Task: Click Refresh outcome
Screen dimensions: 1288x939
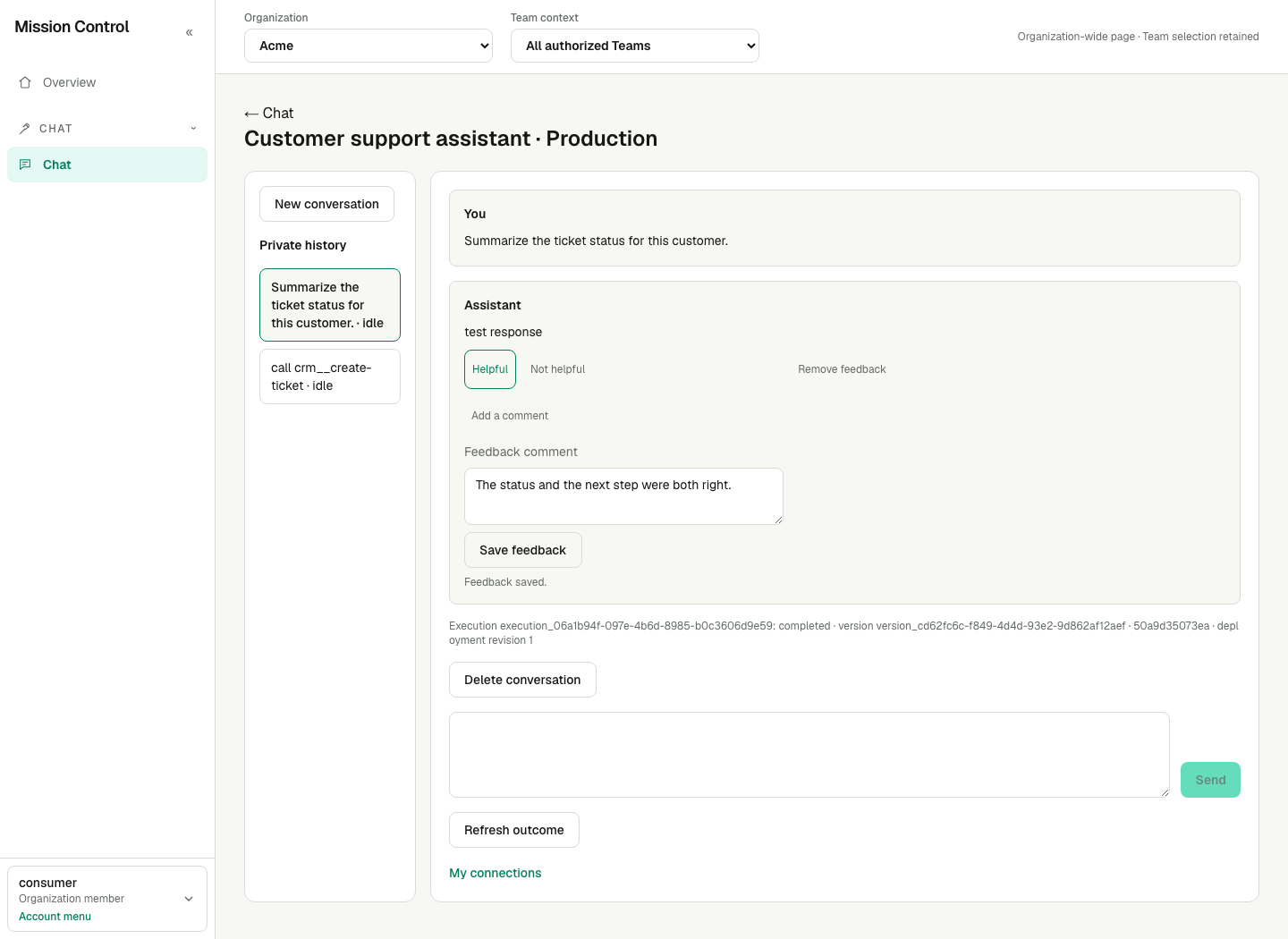Action: click(514, 830)
